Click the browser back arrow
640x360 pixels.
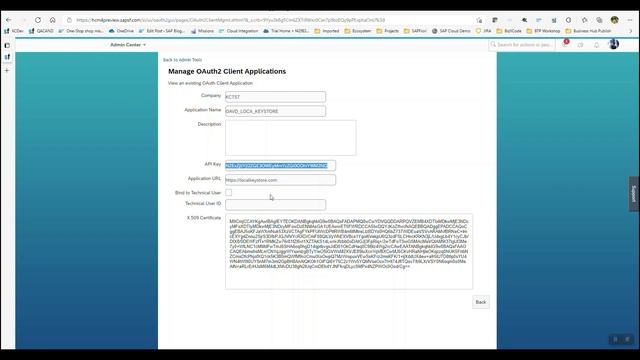tap(9, 20)
